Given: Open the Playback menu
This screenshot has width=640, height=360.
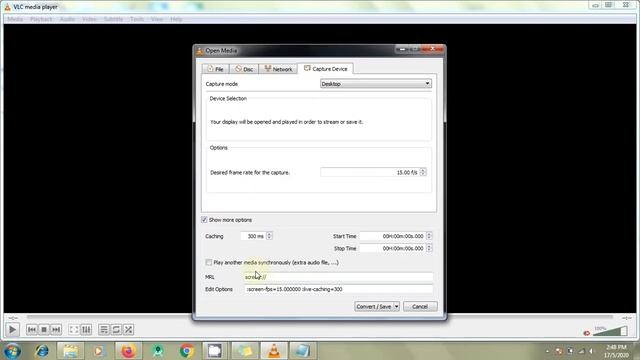Looking at the screenshot, I should (x=41, y=19).
